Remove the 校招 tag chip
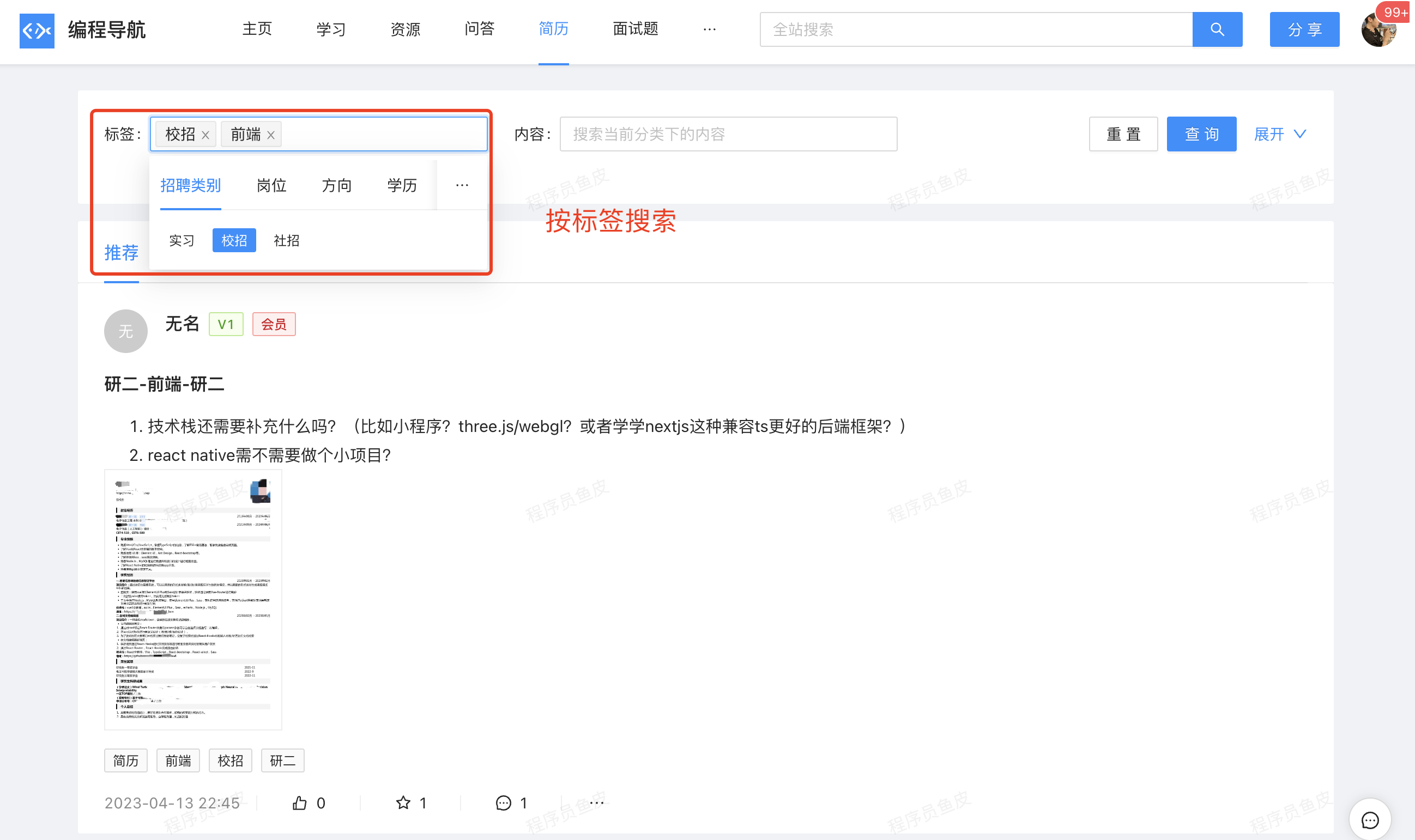Image resolution: width=1415 pixels, height=840 pixels. (205, 135)
